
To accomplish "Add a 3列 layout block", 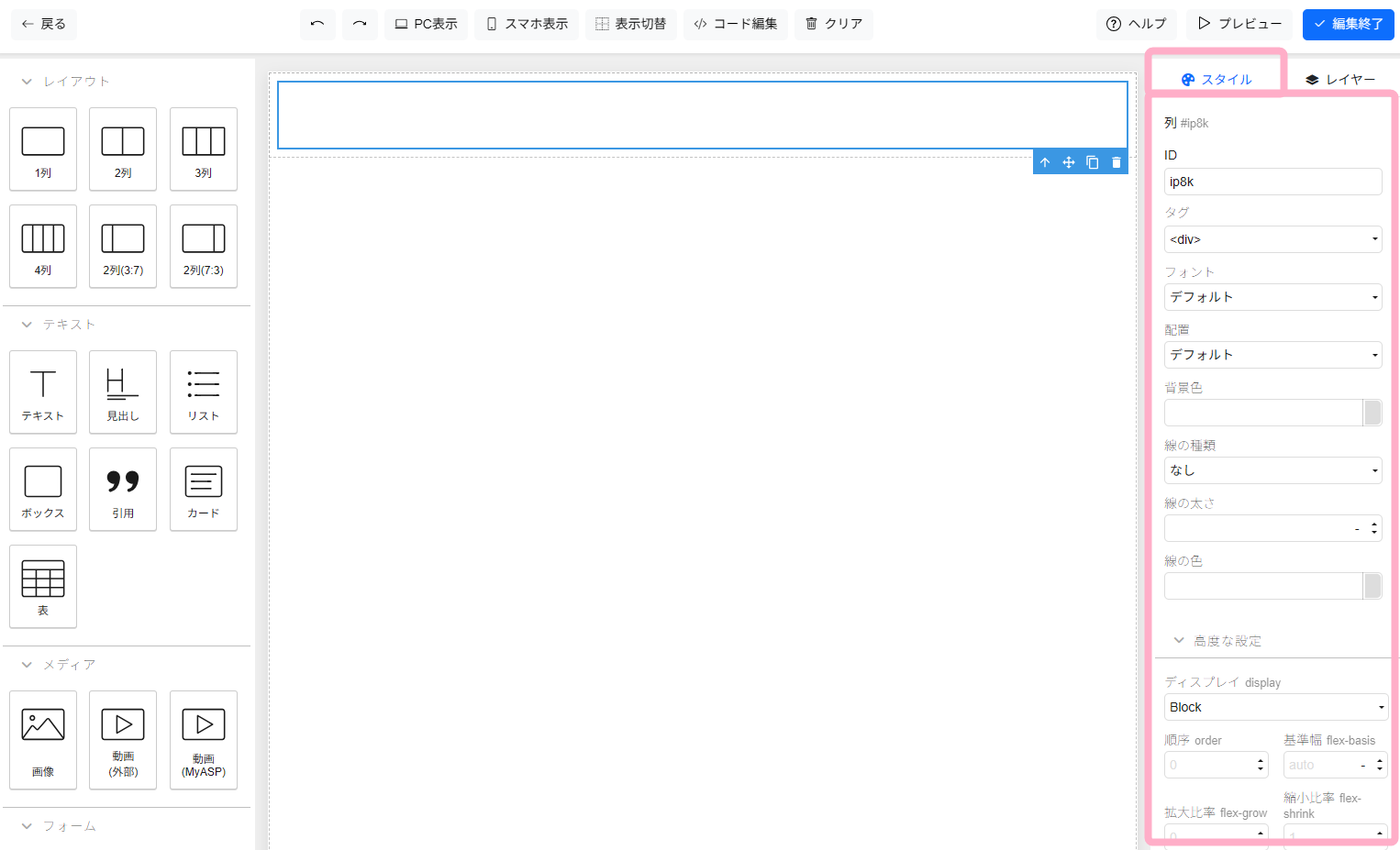I will coord(204,149).
